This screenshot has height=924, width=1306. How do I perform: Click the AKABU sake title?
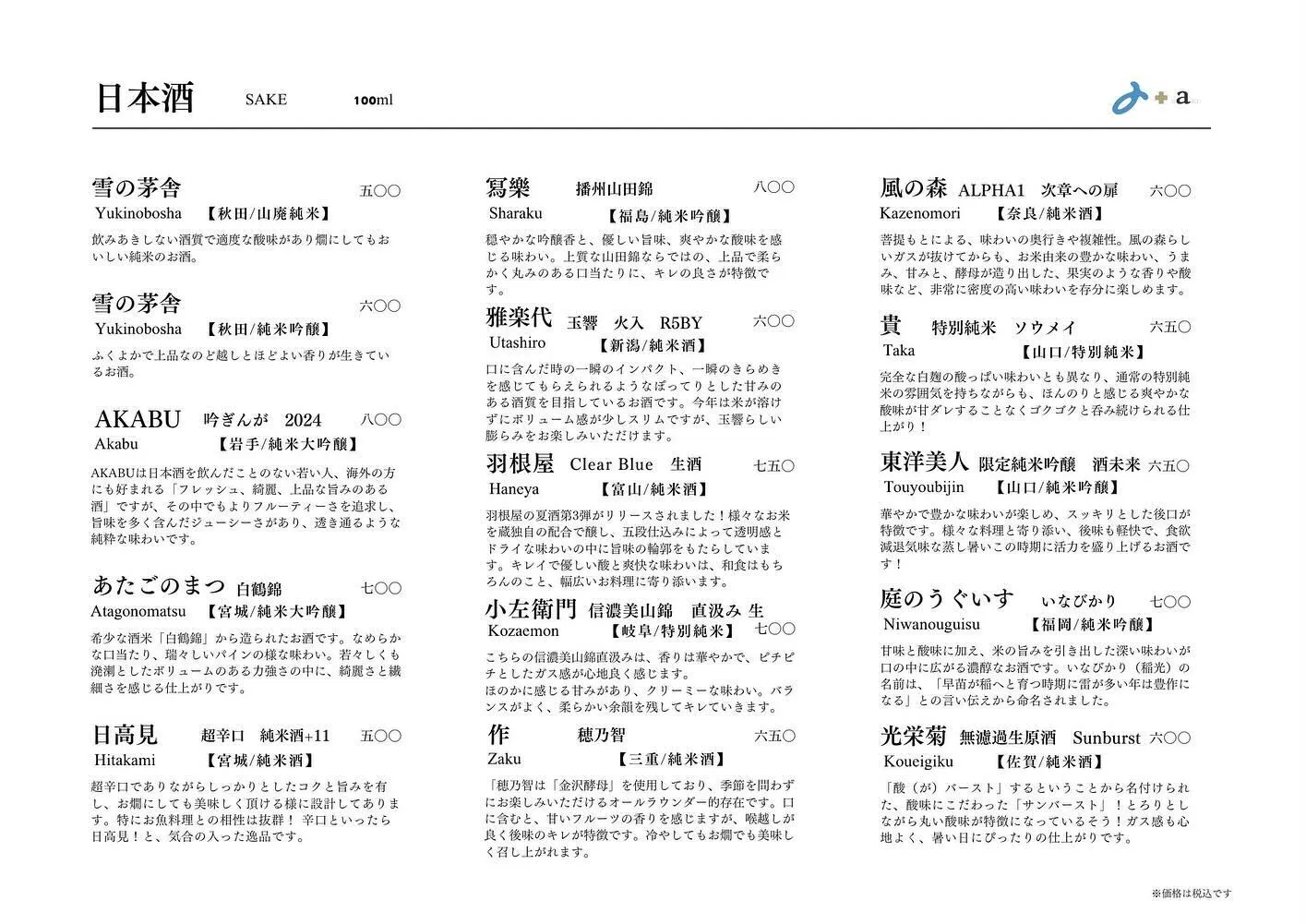tap(138, 419)
